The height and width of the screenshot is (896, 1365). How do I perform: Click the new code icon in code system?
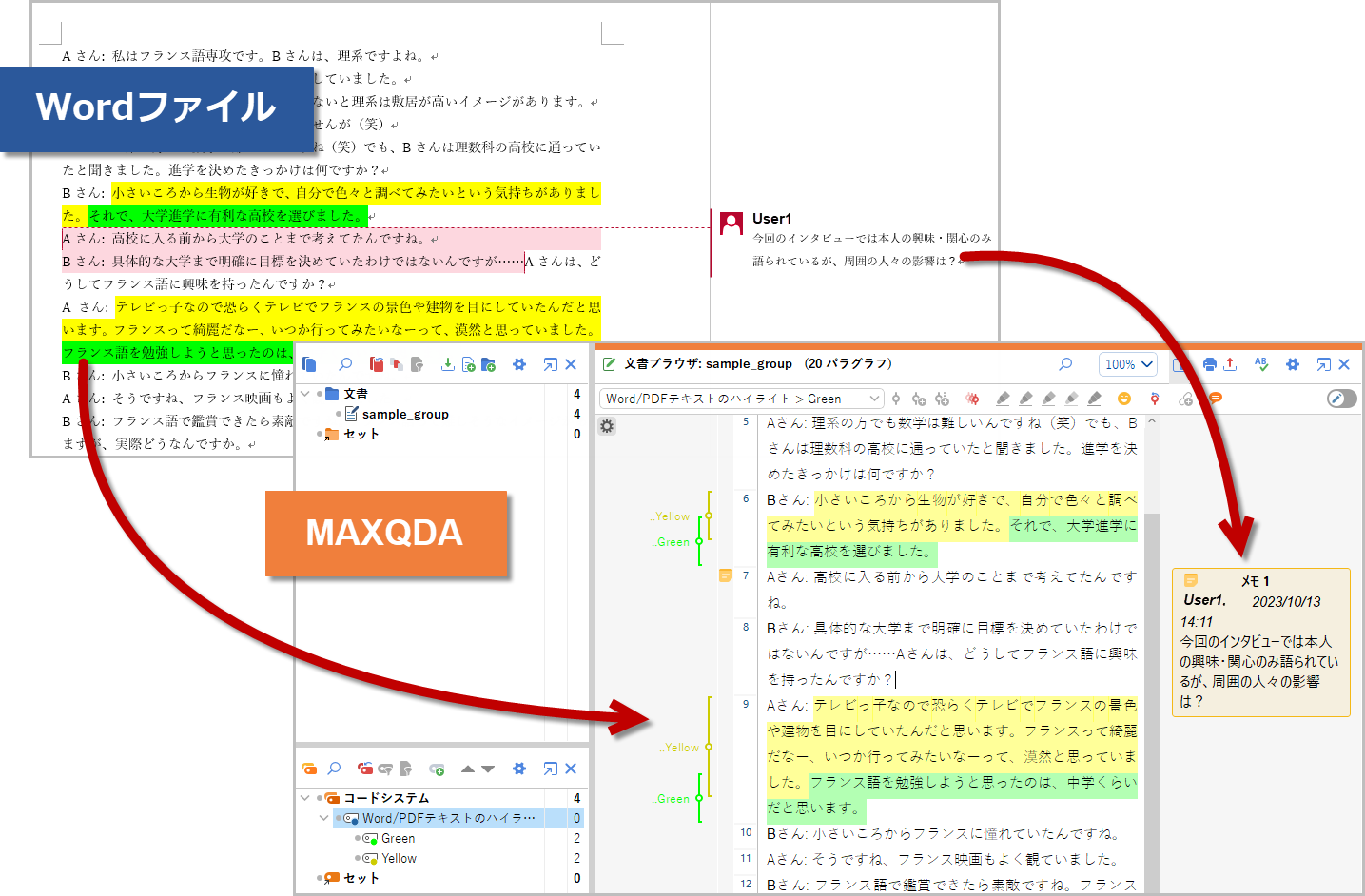click(437, 769)
